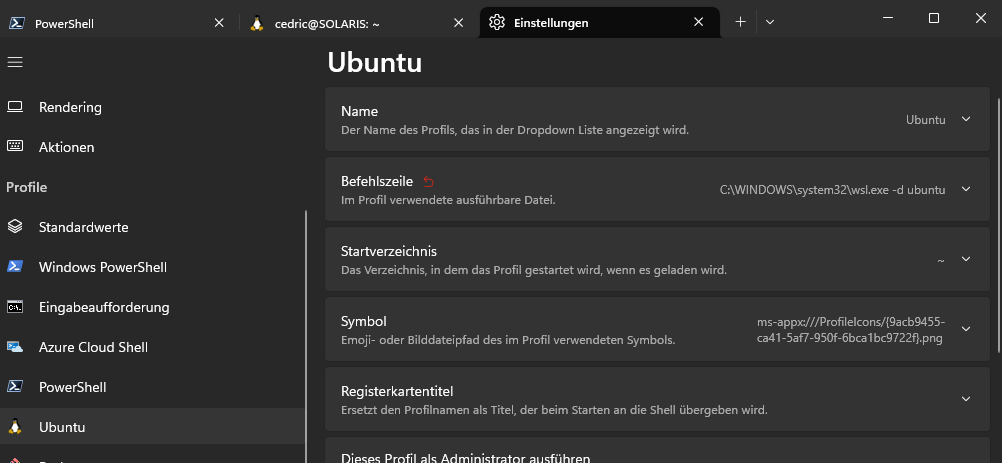Click the Eingabeaufforderung cmd icon
Image resolution: width=1002 pixels, height=463 pixels.
15,307
